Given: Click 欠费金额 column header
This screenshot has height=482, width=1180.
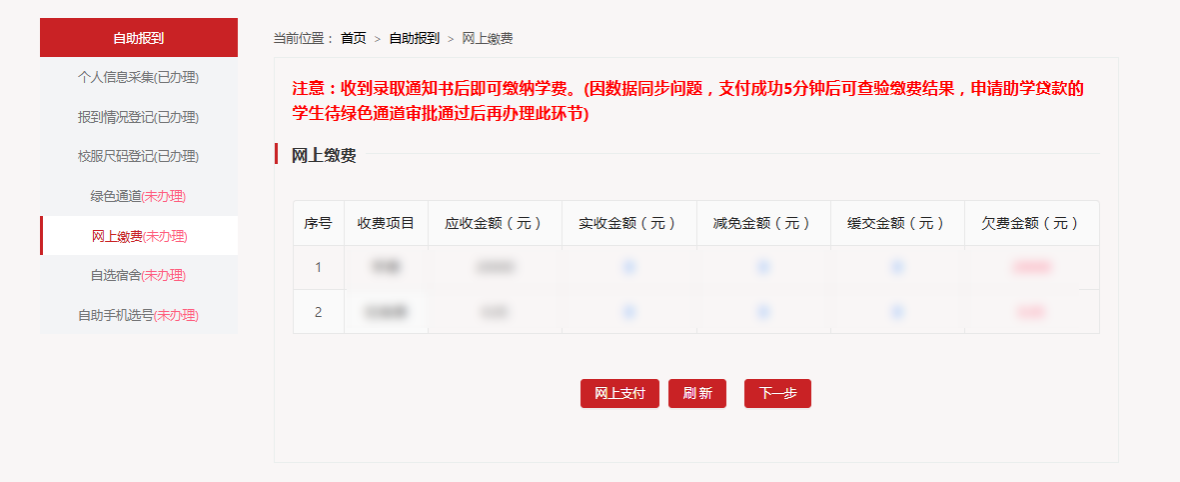Looking at the screenshot, I should point(1032,223).
